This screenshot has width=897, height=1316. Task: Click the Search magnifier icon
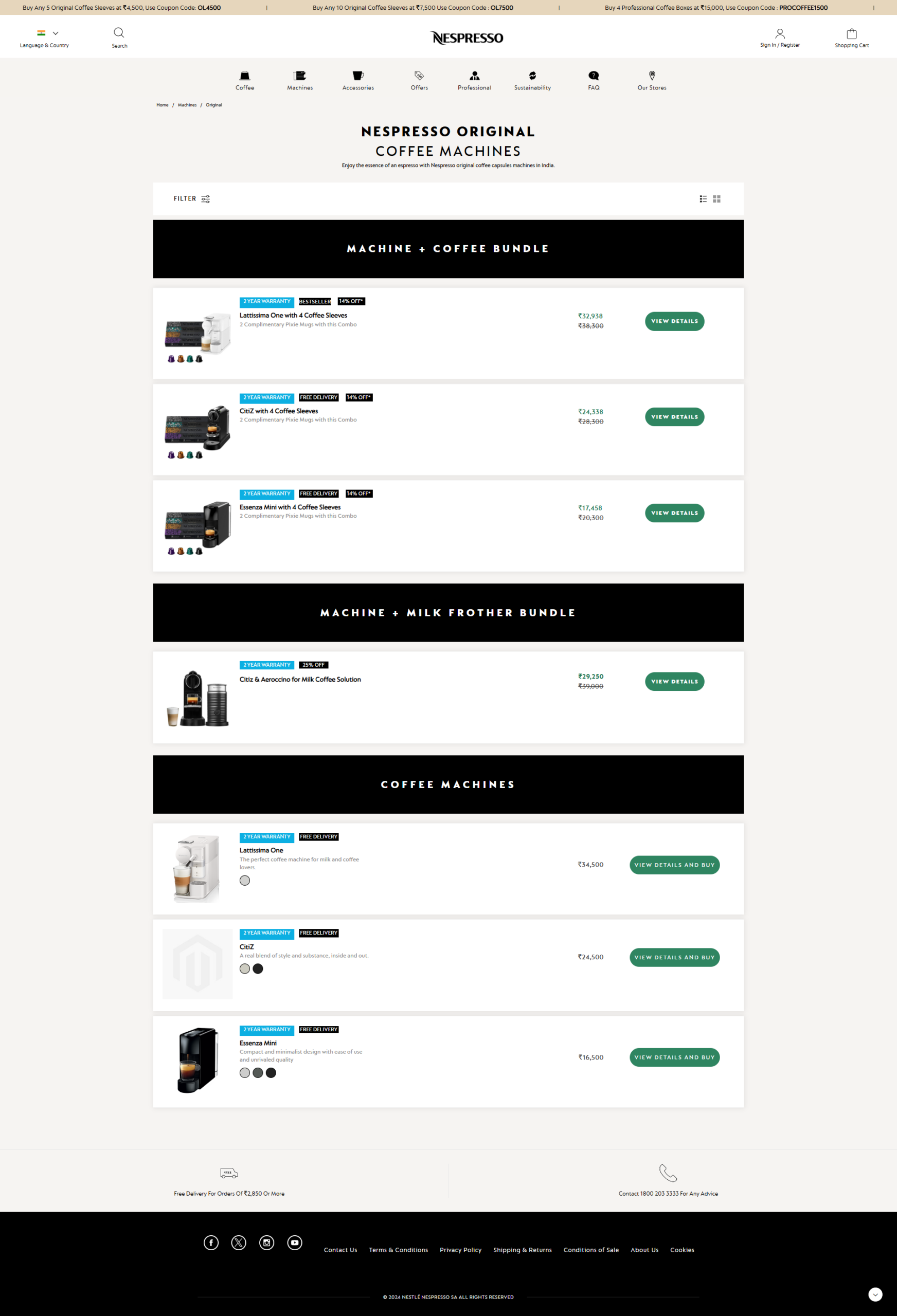click(119, 33)
